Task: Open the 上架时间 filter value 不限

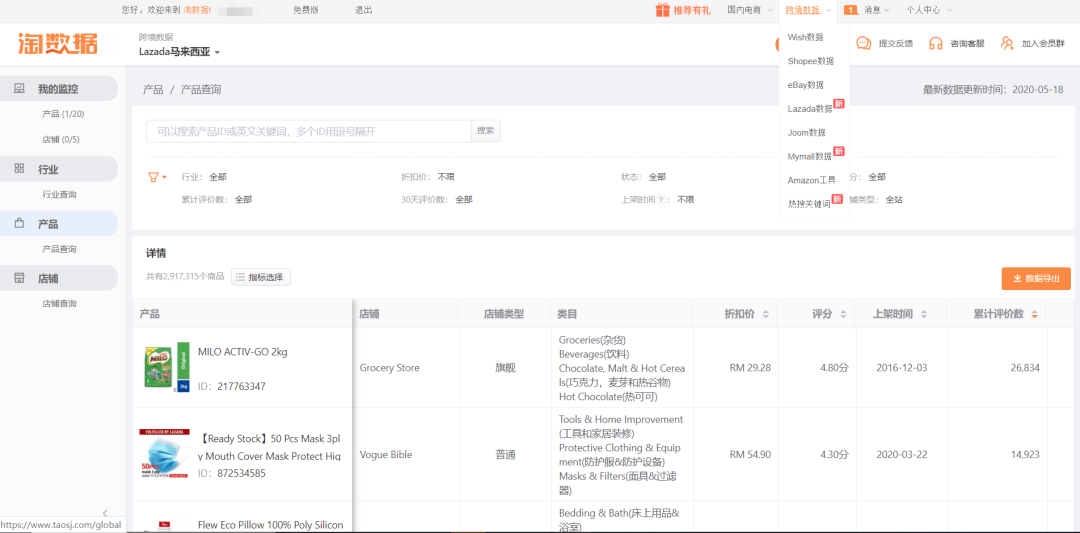Action: [x=685, y=200]
